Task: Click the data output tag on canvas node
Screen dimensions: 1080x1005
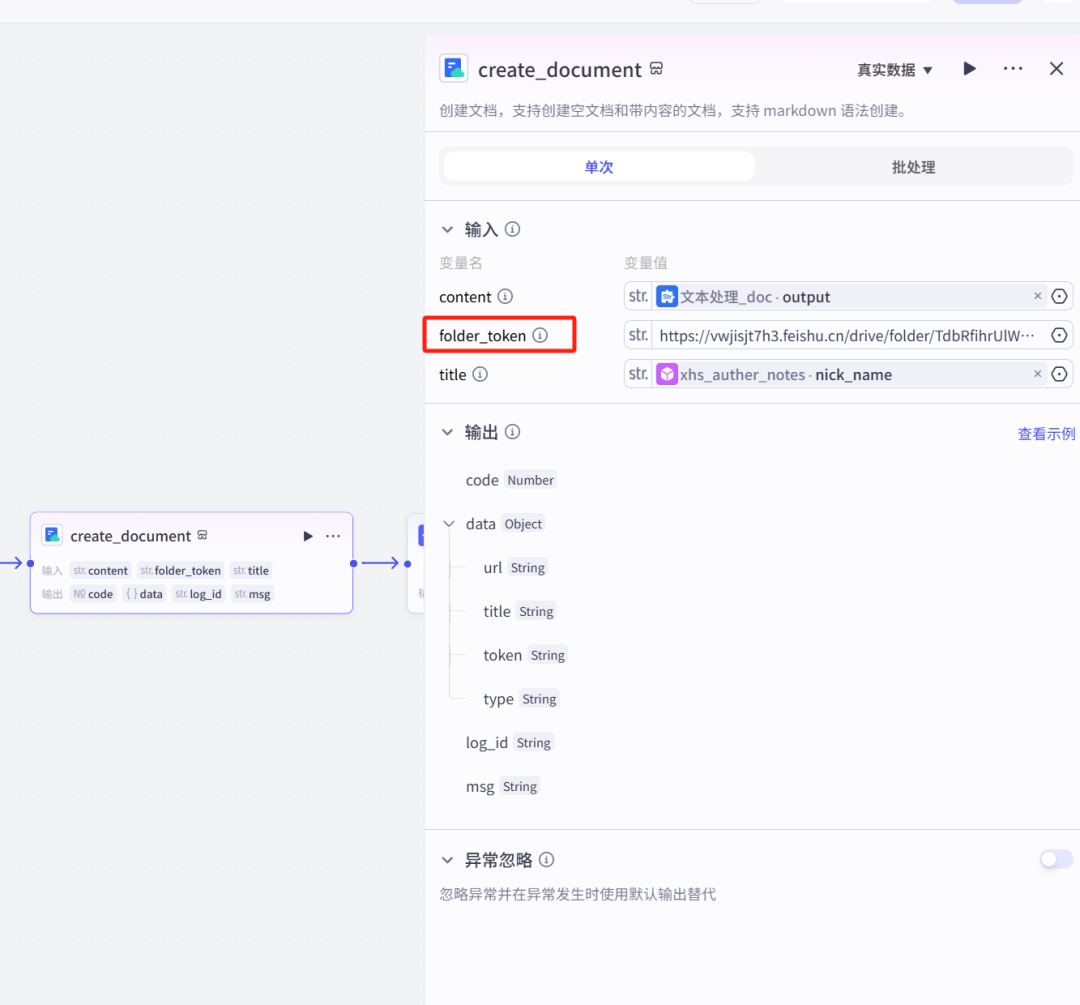Action: point(144,594)
